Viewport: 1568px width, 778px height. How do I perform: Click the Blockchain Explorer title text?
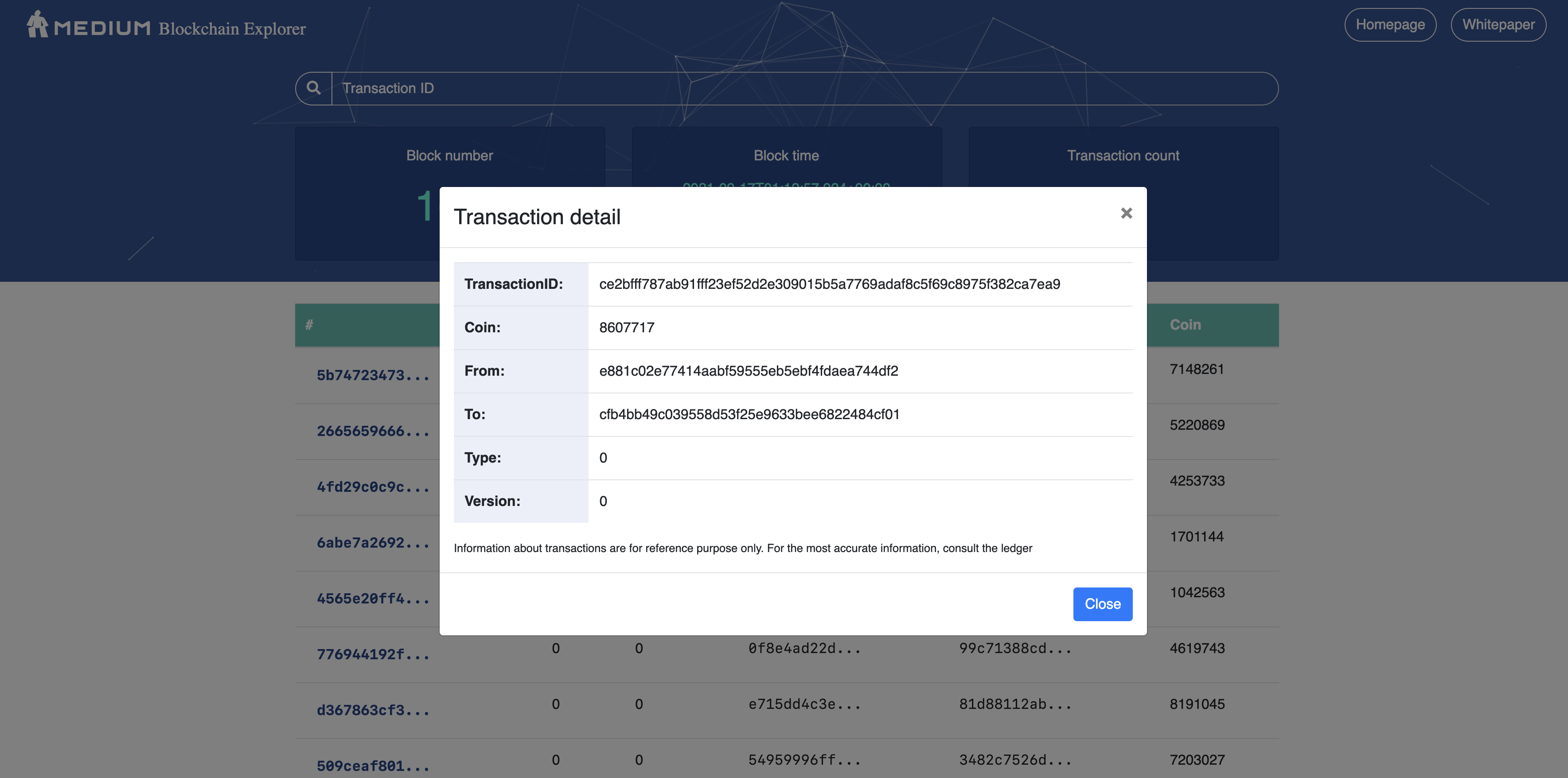coord(232,29)
